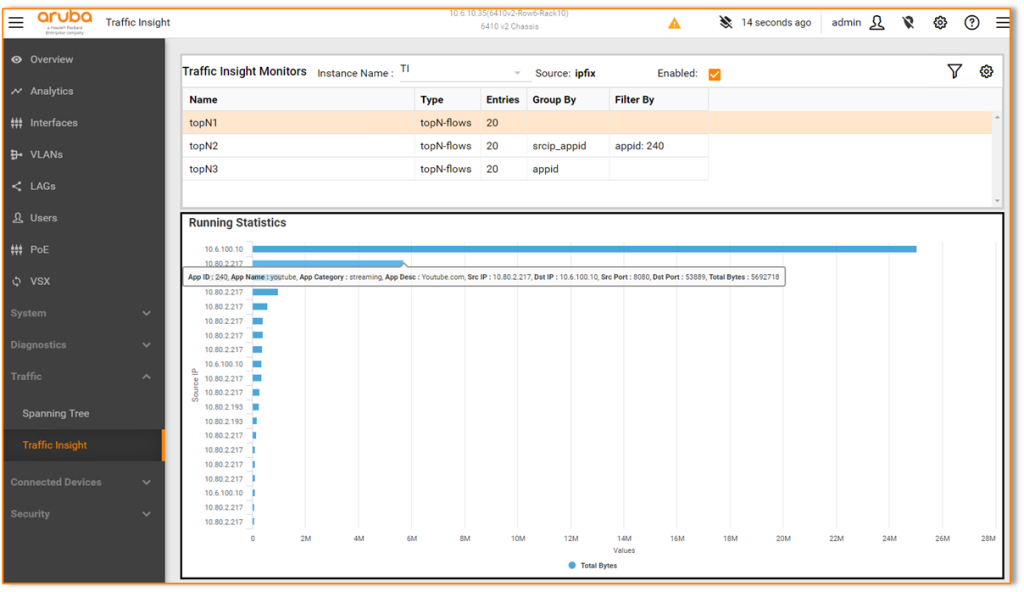Click the Aruba logo

coord(64,22)
